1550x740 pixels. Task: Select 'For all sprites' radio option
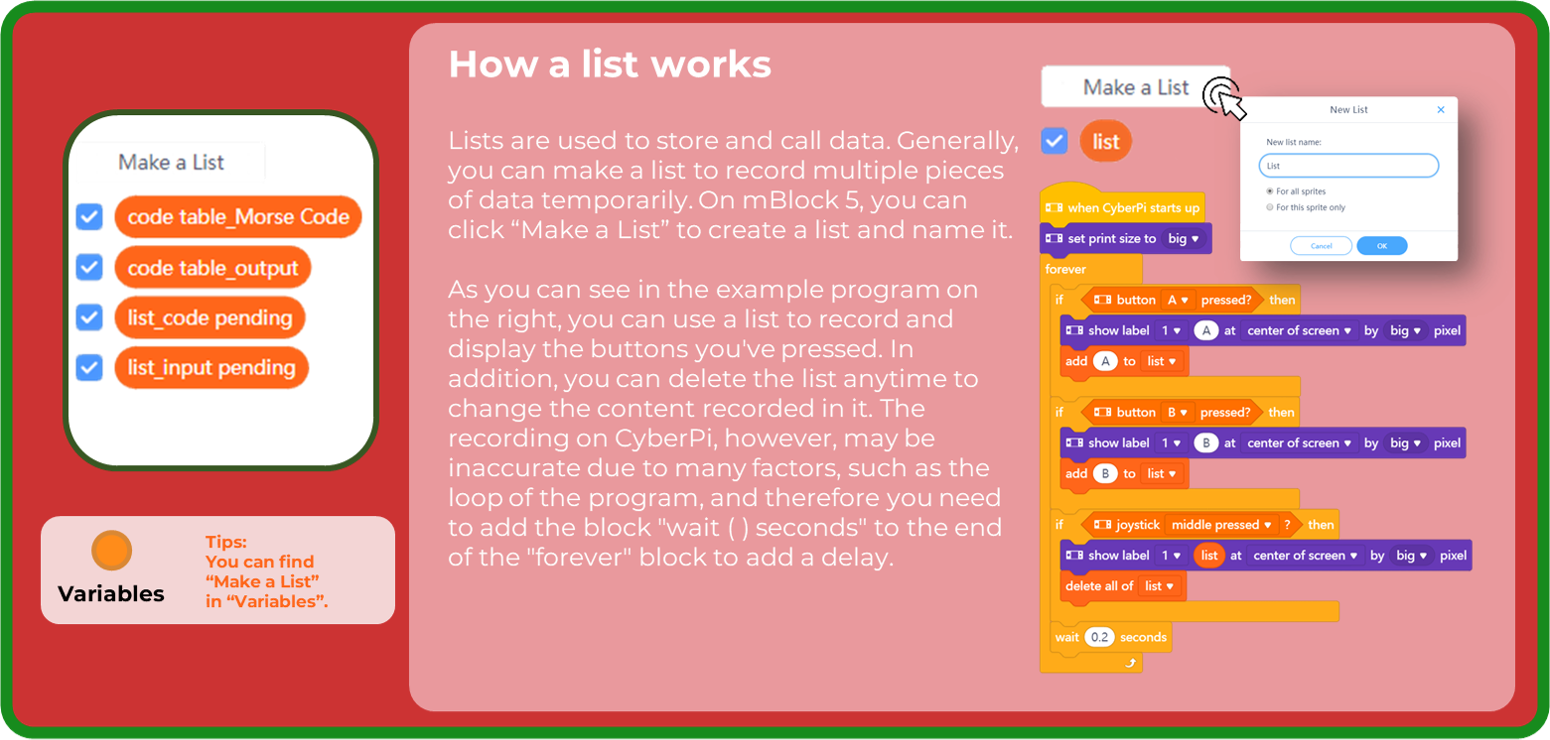tap(1269, 191)
